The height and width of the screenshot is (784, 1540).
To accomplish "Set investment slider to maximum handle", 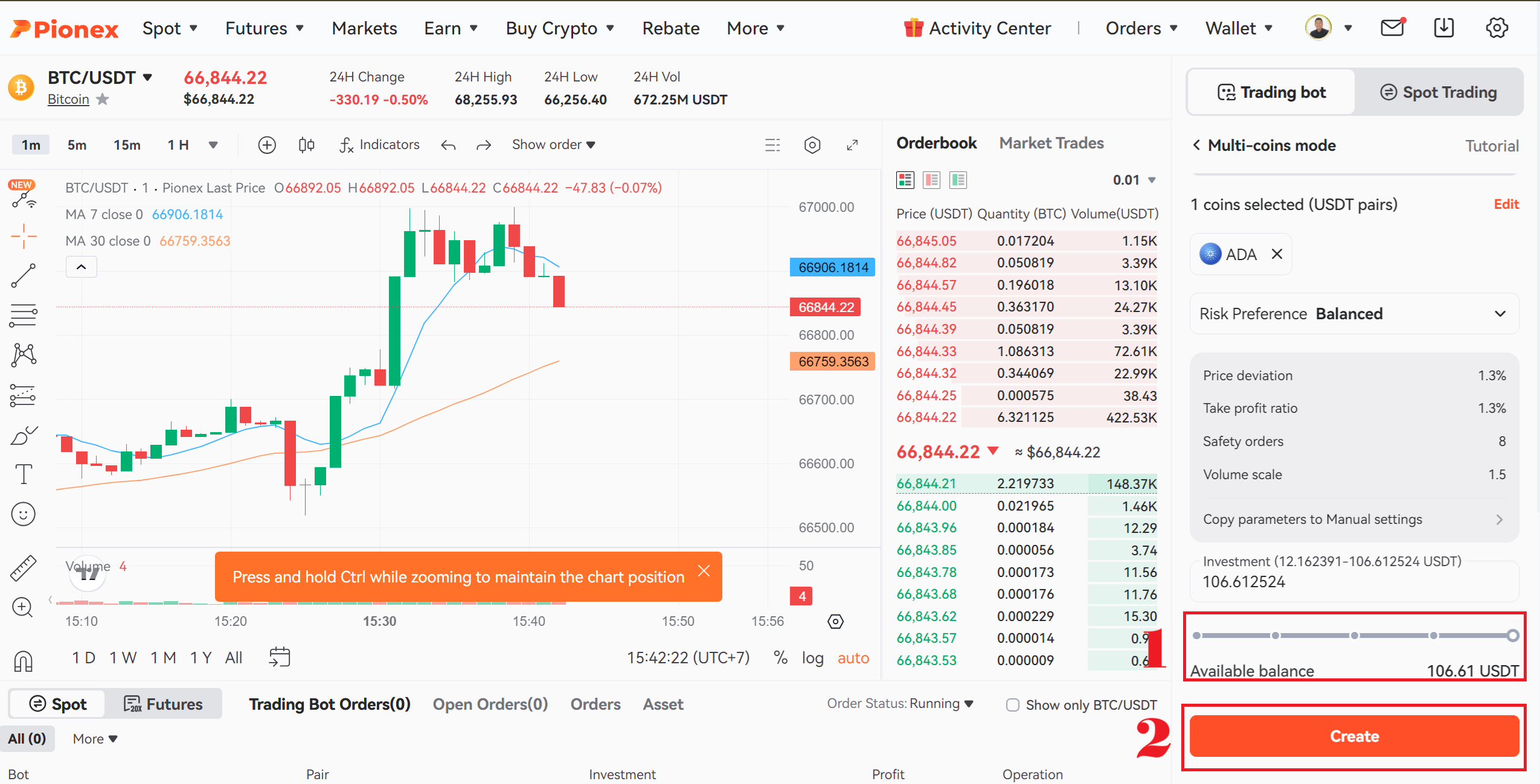I will 1513,636.
